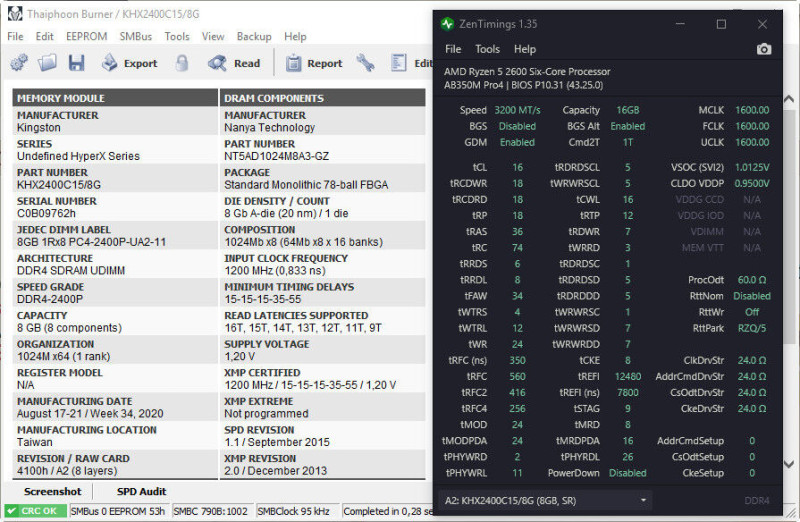Click the tRFC (ns) value 350
Viewport: 800px width, 522px height.
(x=517, y=360)
